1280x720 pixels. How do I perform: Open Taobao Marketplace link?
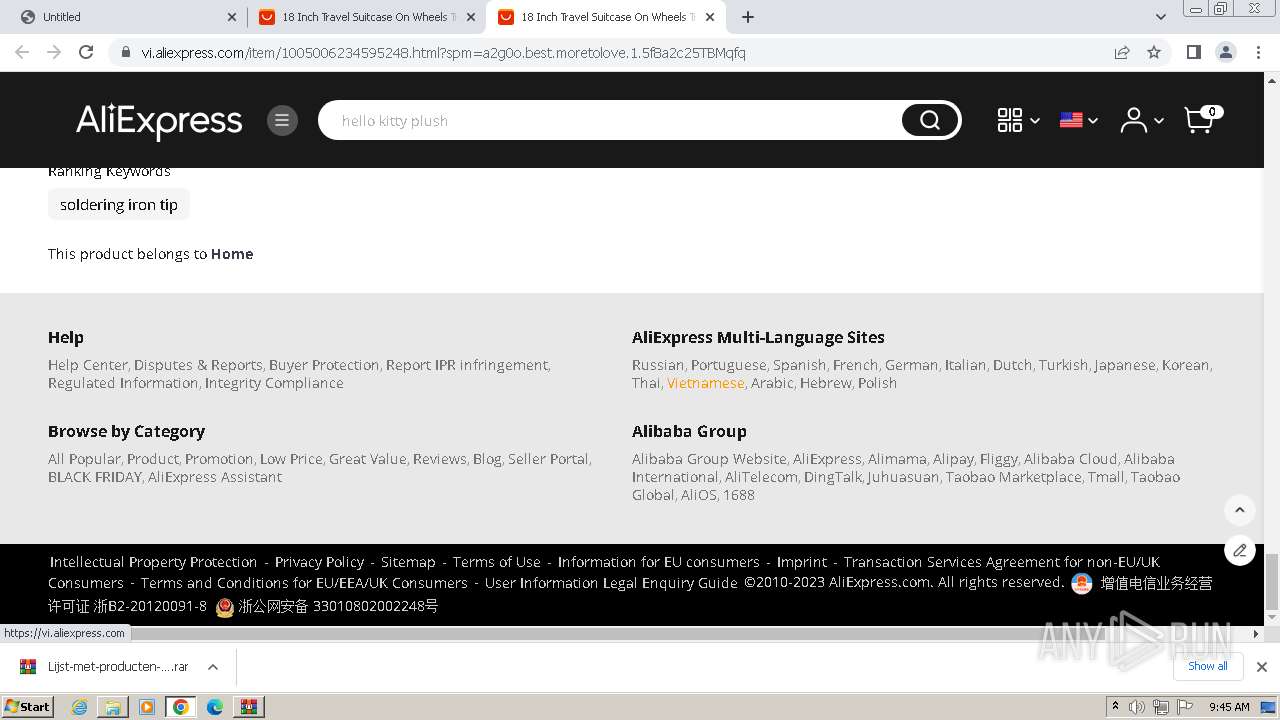coord(1013,477)
